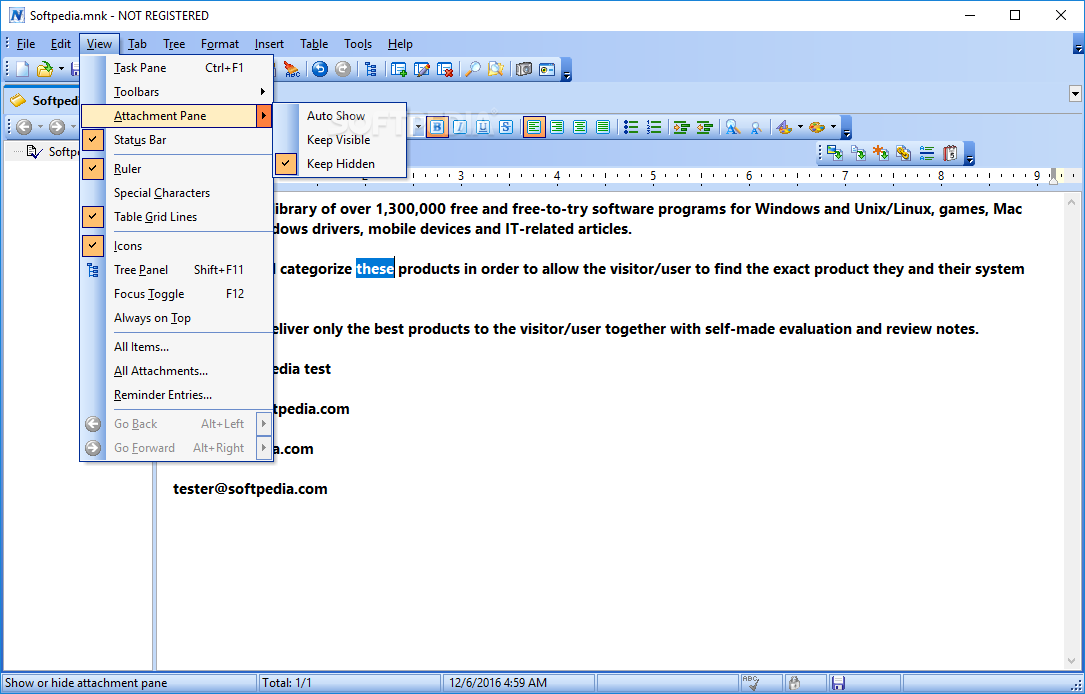Click the status bar floppy disk save icon
This screenshot has width=1085, height=694.
(x=838, y=683)
